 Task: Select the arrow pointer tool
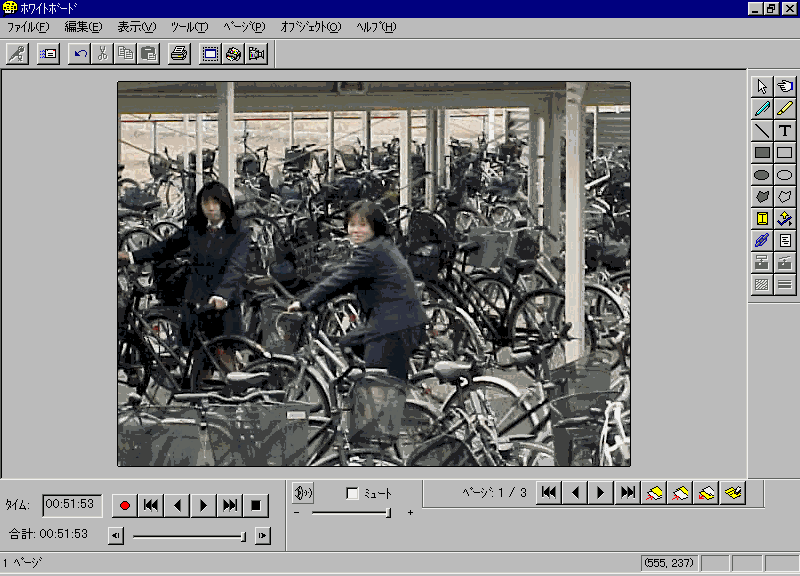(x=763, y=87)
